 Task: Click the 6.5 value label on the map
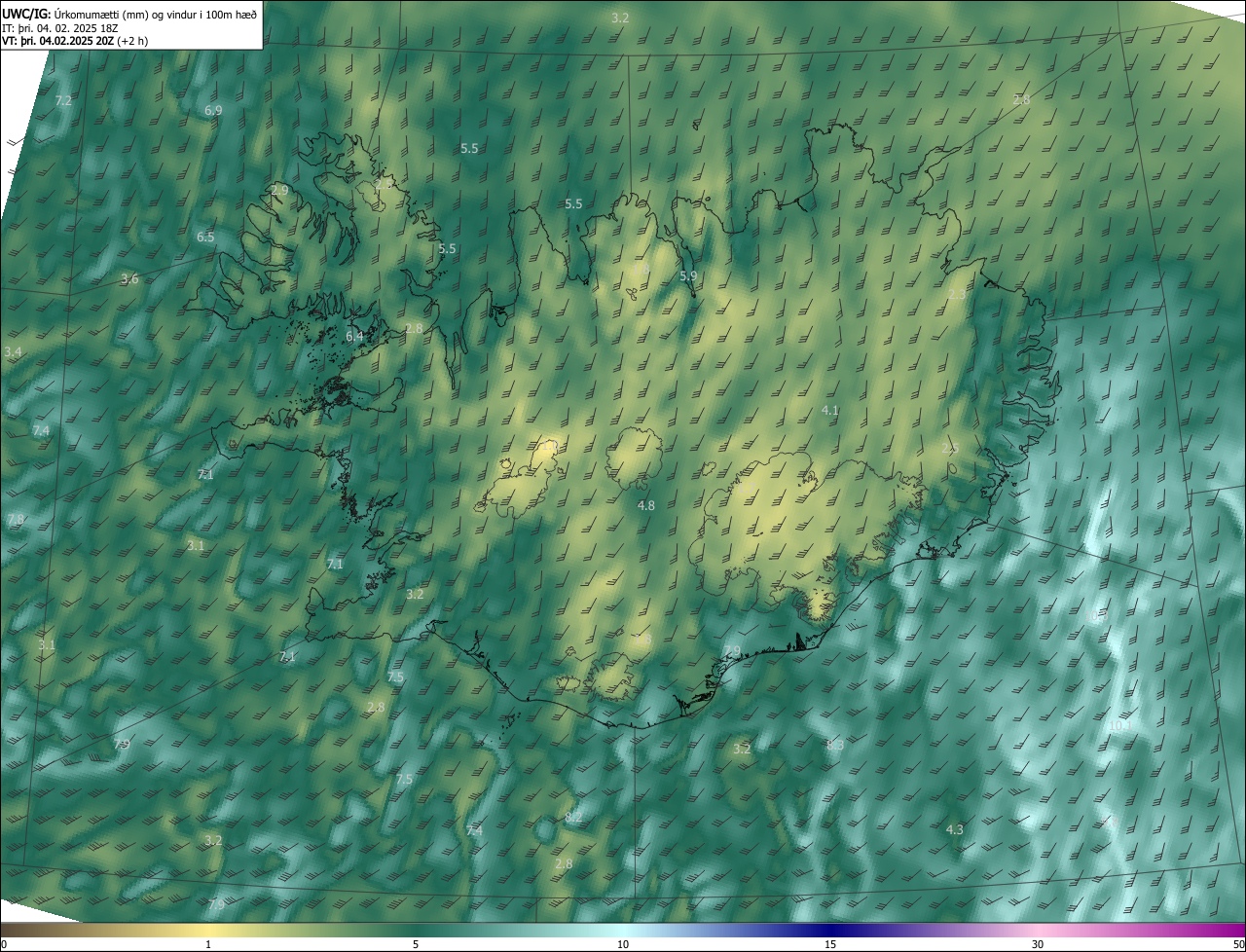(205, 237)
